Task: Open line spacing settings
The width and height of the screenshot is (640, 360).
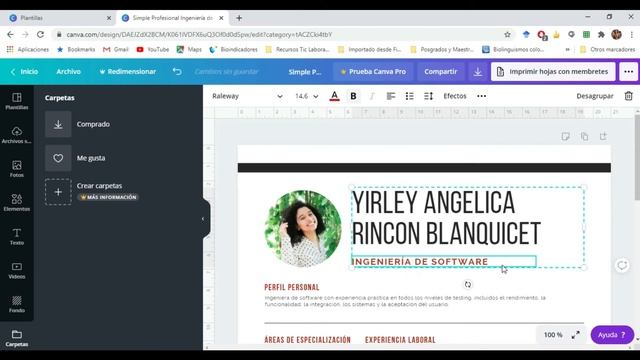Action: click(428, 96)
